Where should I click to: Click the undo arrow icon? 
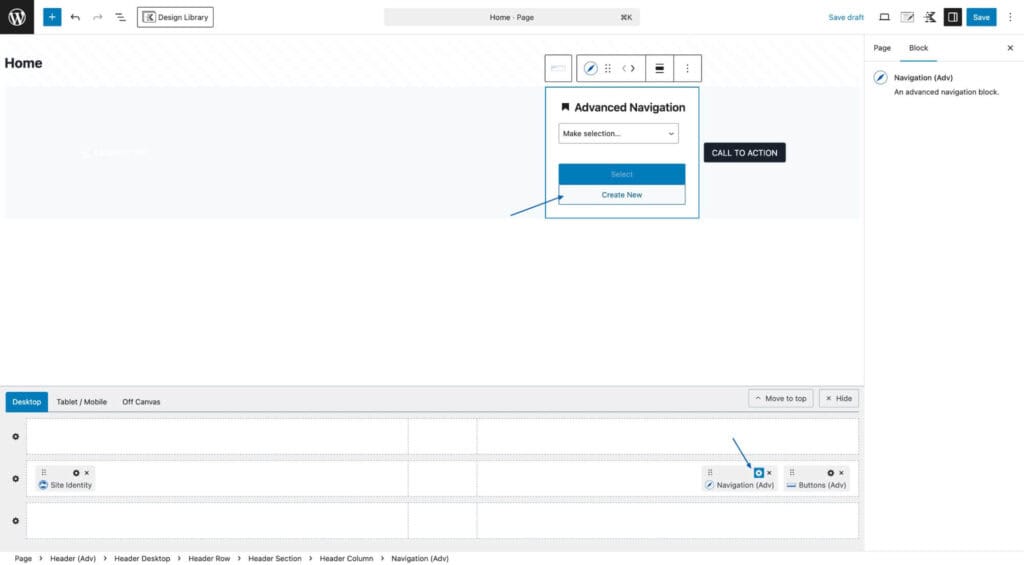(x=75, y=17)
